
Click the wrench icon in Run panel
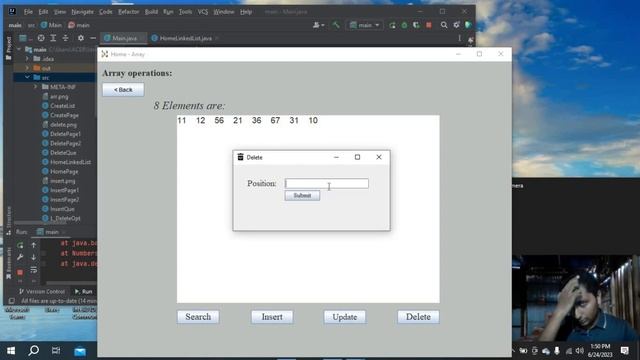(20, 257)
